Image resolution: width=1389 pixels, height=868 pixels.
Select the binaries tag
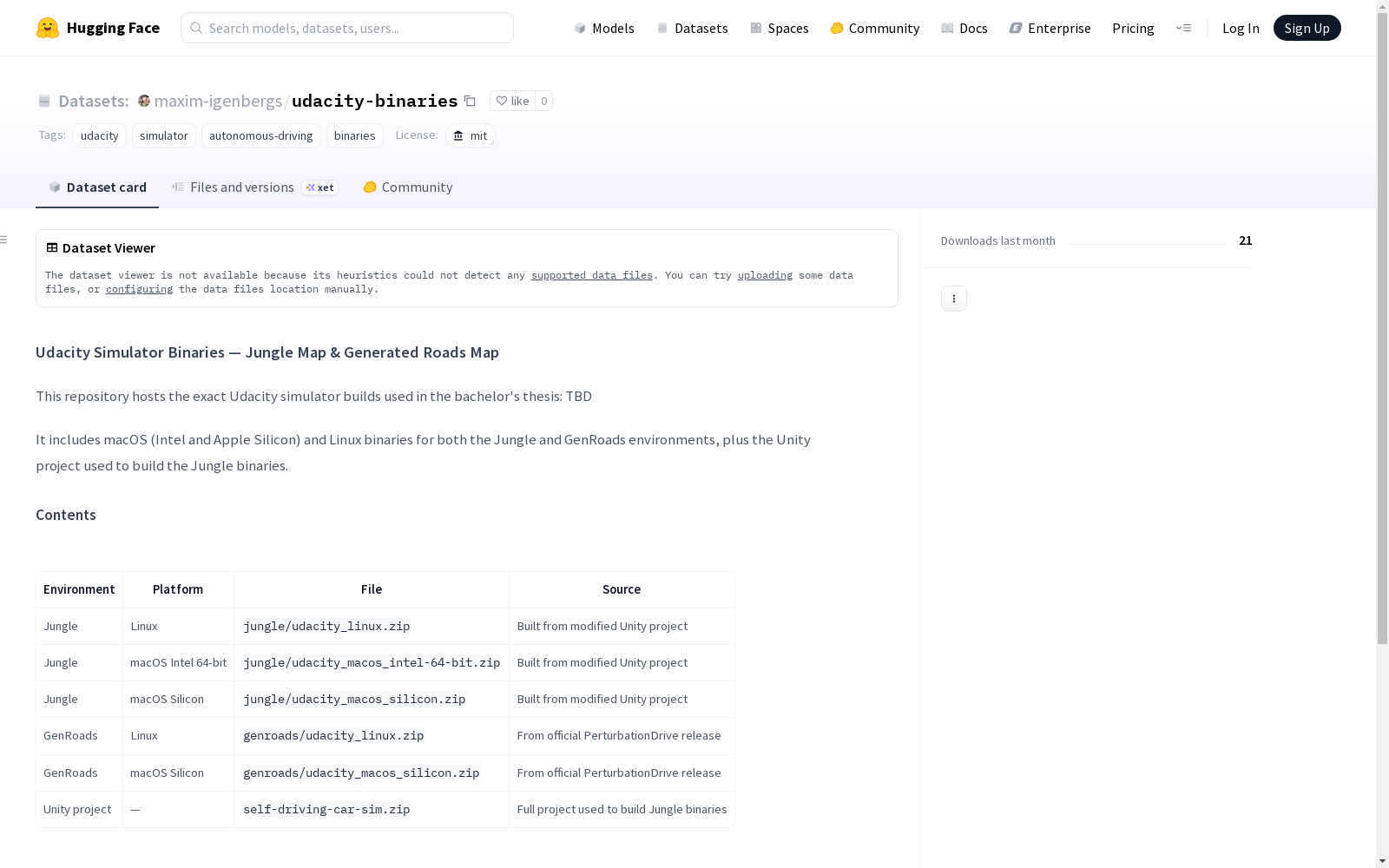(x=355, y=135)
